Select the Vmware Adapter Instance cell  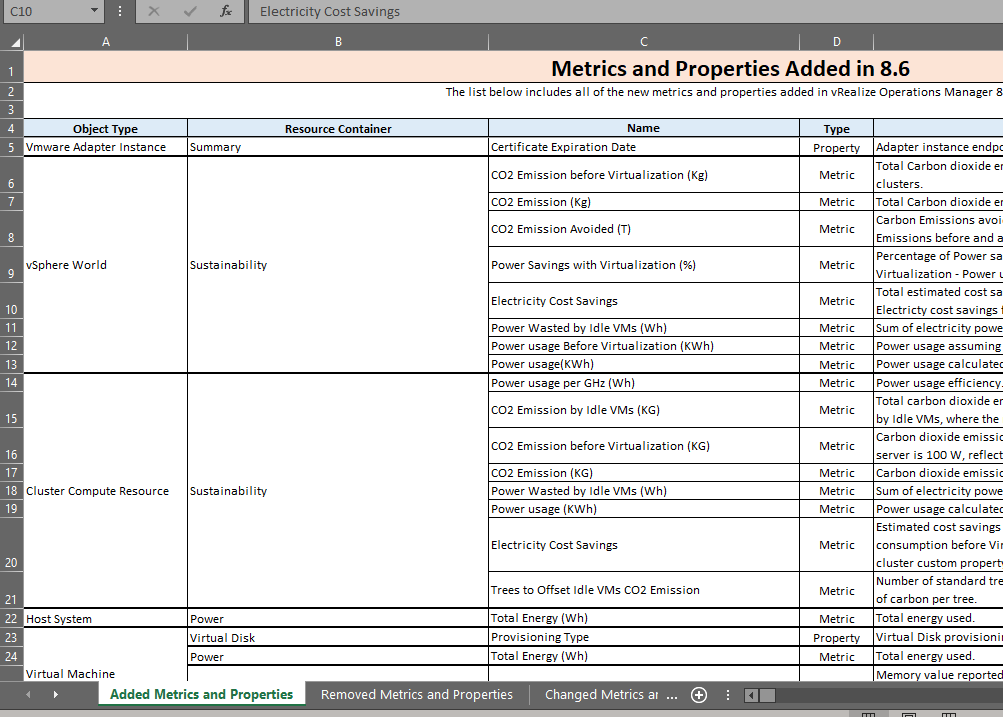106,147
